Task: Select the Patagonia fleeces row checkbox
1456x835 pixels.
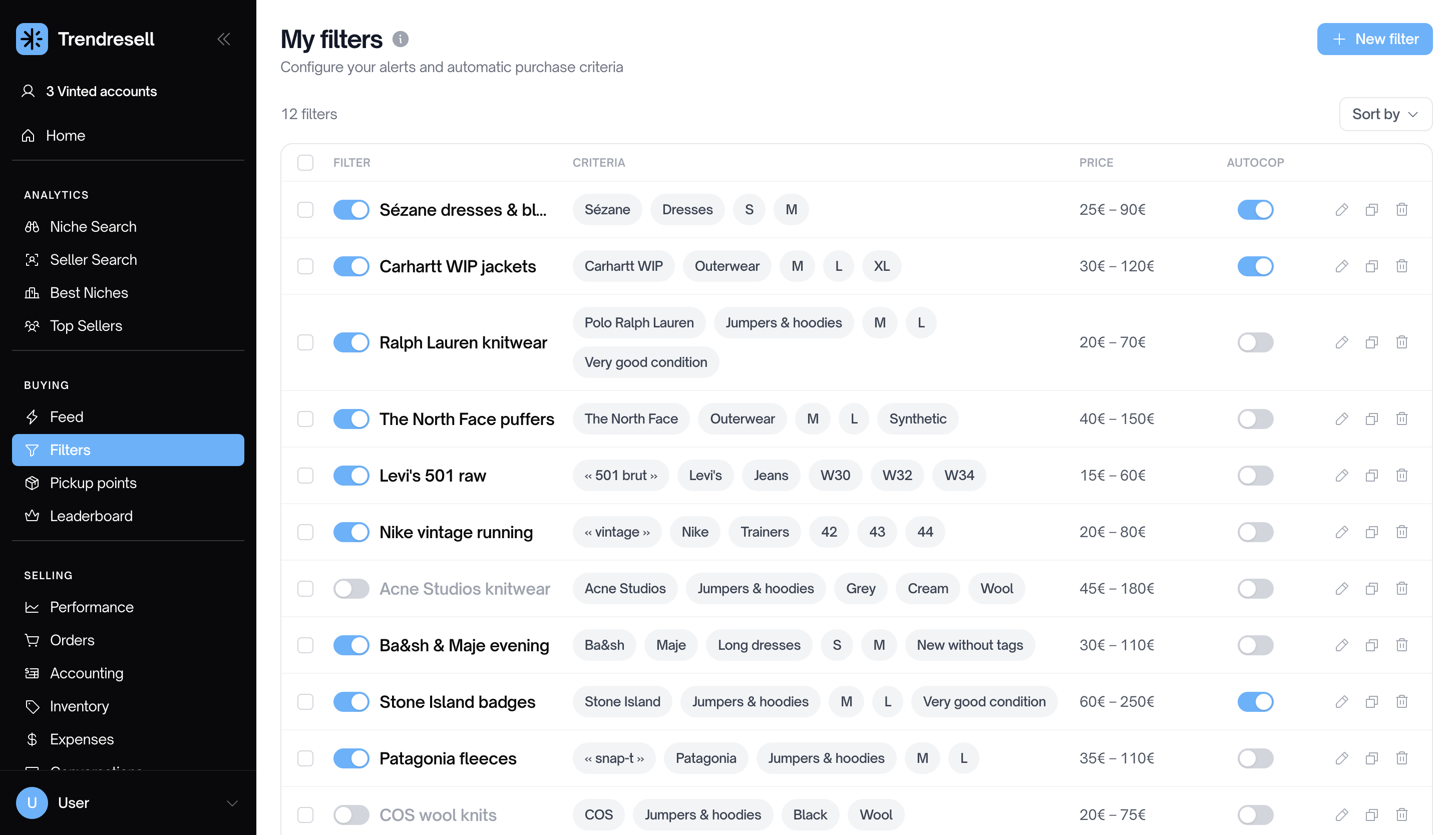Action: click(x=305, y=758)
